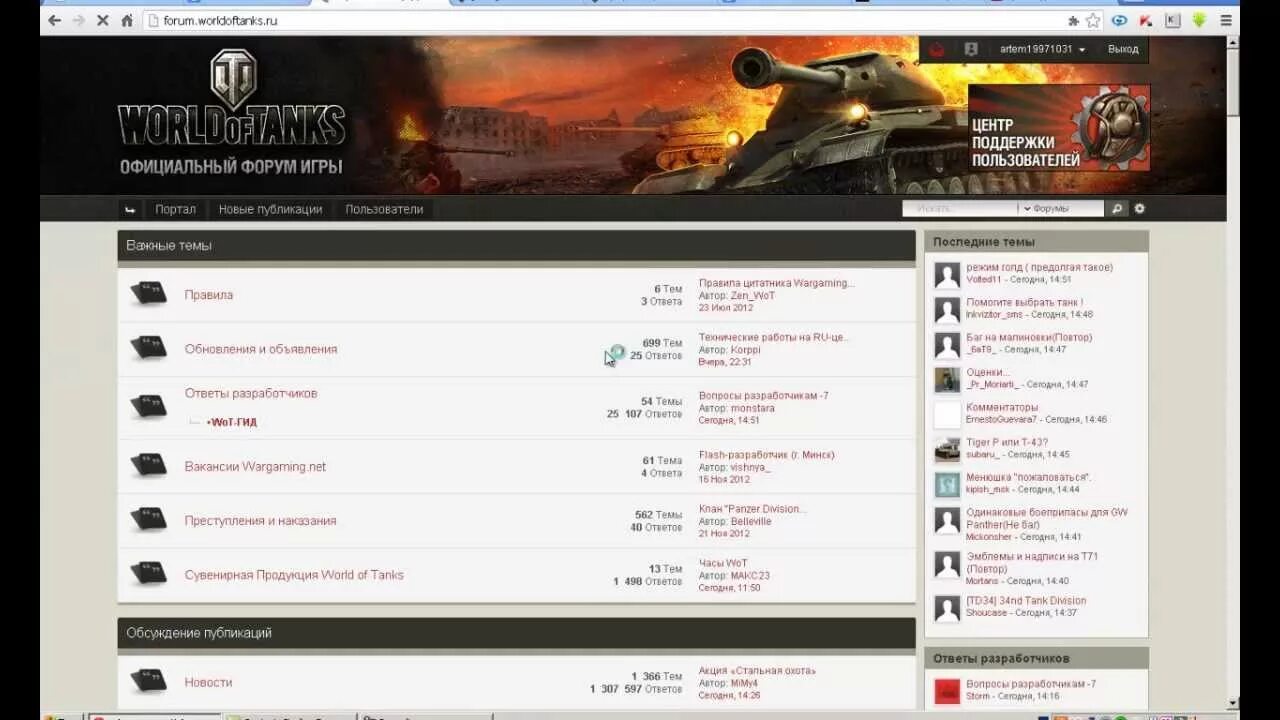
Task: Open 'Акция «Стальная охота»' topic
Action: 757,670
